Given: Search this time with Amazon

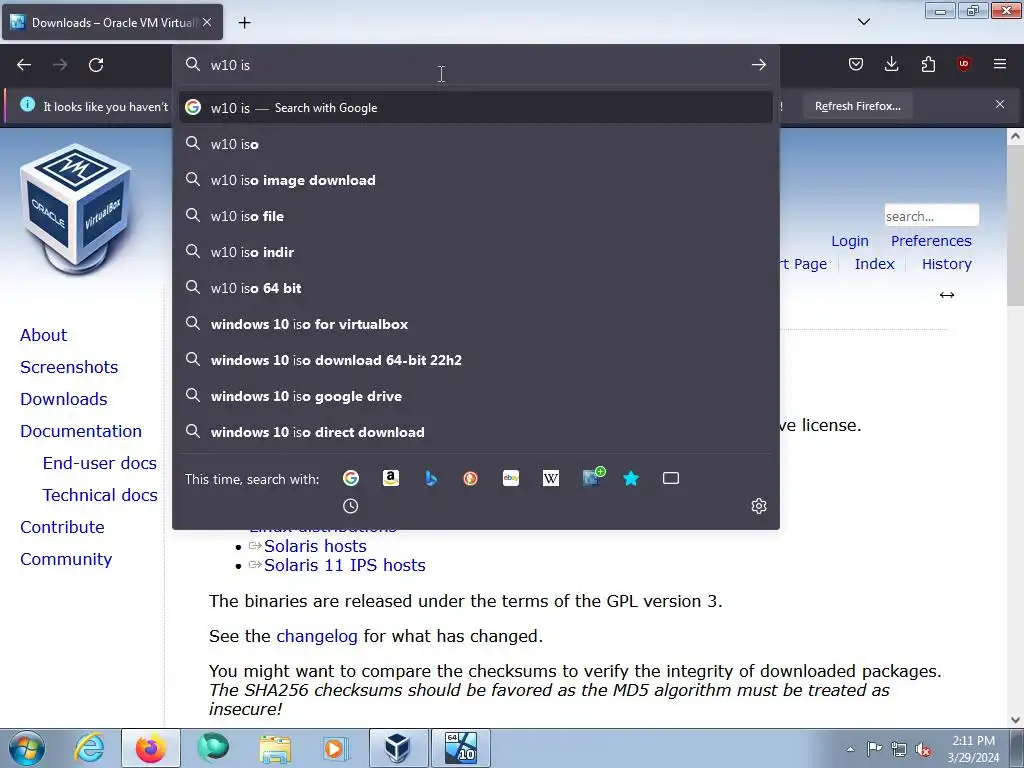Looking at the screenshot, I should pyautogui.click(x=391, y=479).
